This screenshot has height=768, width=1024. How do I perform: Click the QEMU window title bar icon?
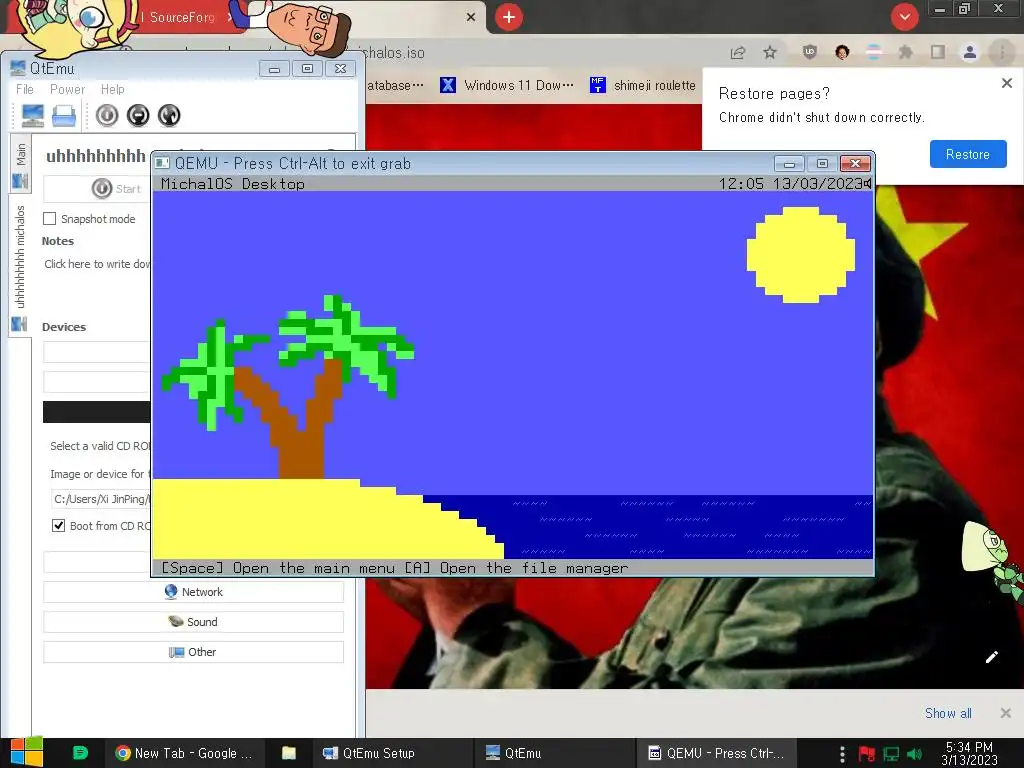(163, 163)
